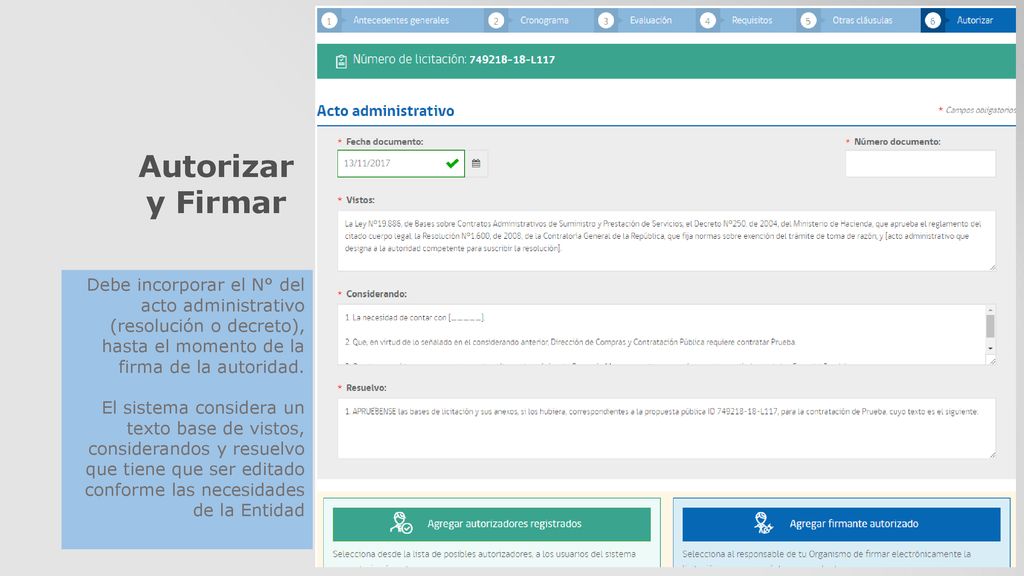Click the Vistos field label
The width and height of the screenshot is (1024, 576).
tap(360, 200)
